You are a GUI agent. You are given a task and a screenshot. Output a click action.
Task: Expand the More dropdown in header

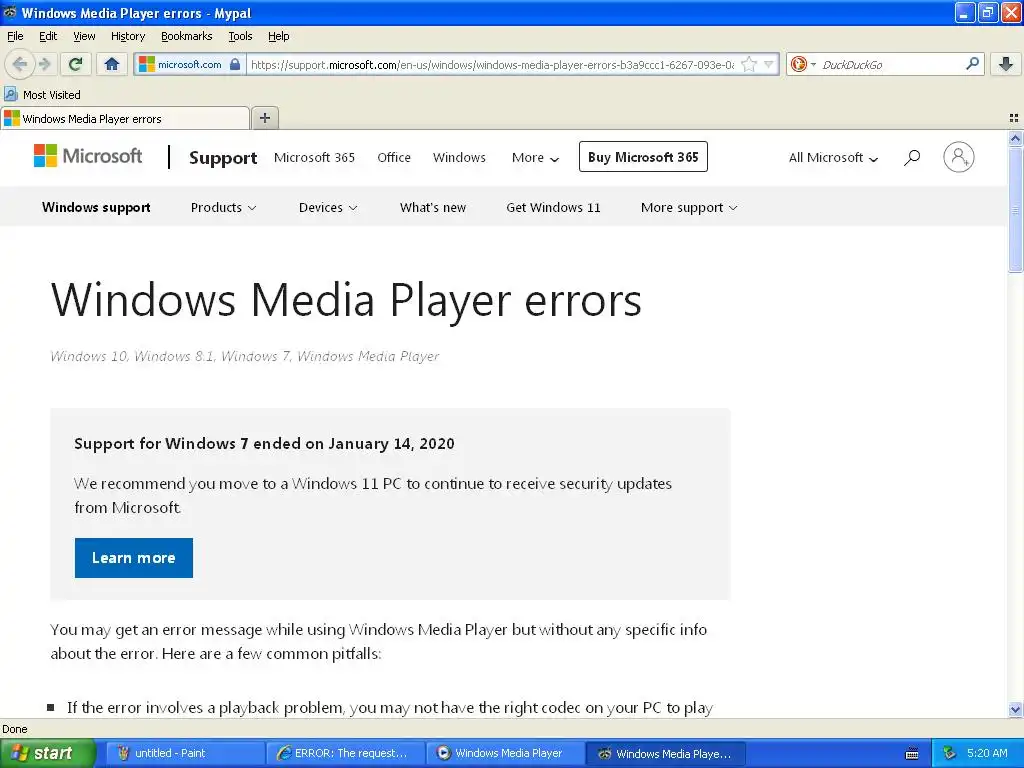pyautogui.click(x=535, y=157)
